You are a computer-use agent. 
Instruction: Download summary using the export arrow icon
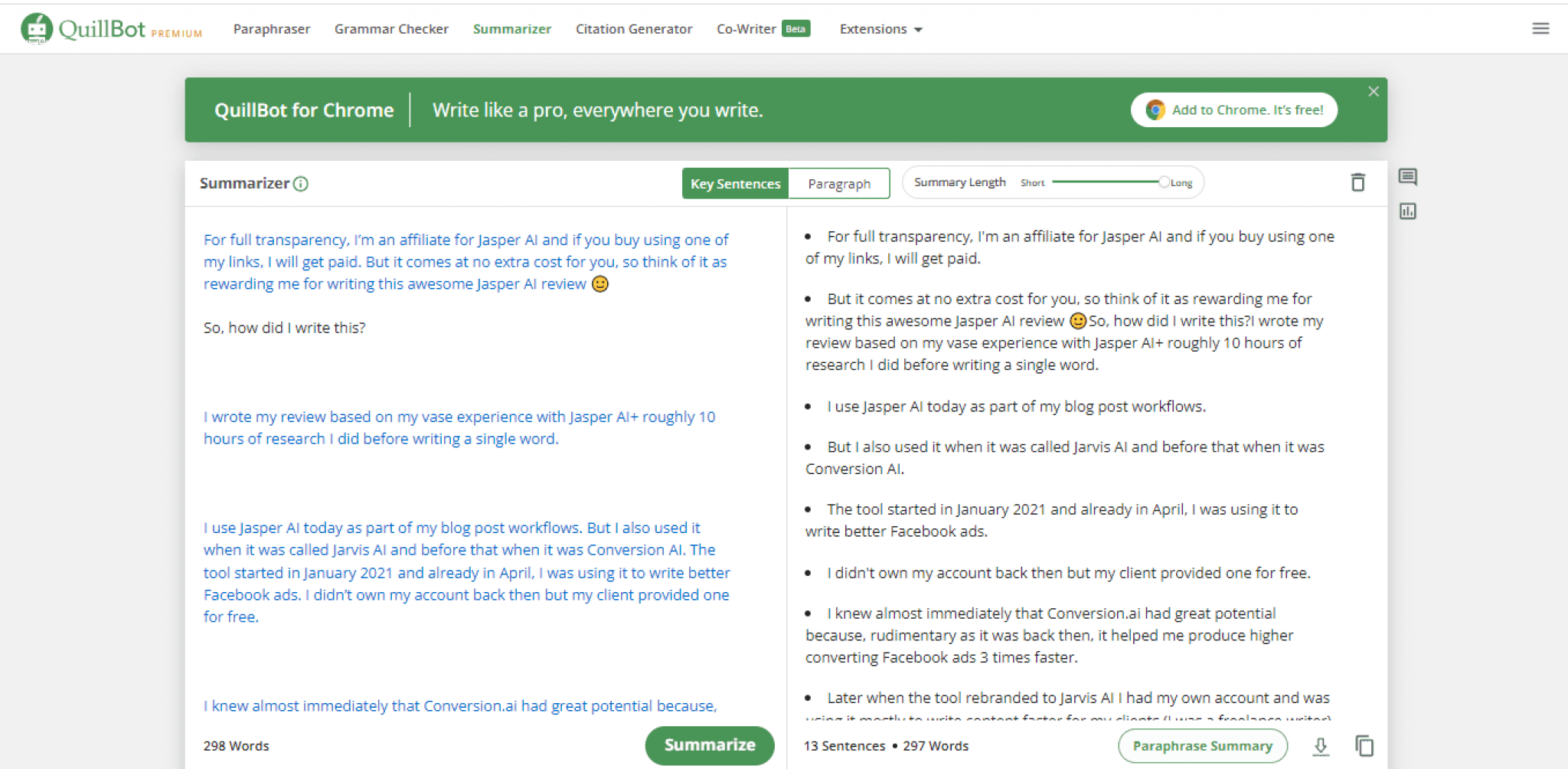click(x=1321, y=746)
